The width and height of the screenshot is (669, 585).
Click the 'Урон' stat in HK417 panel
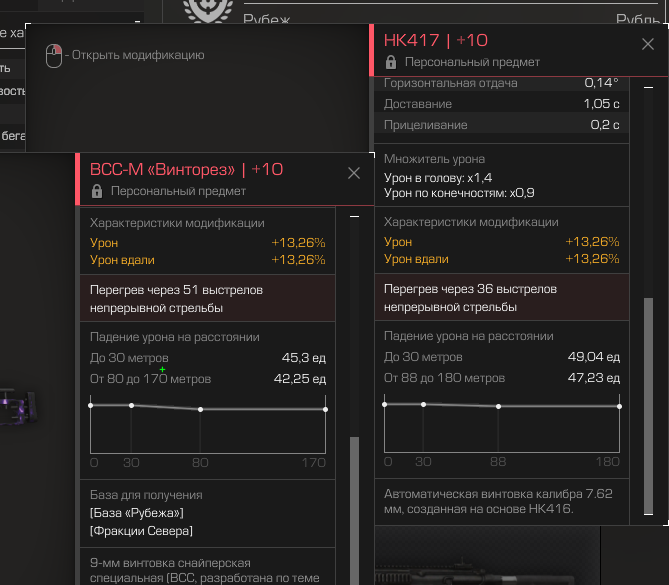pyautogui.click(x=502, y=242)
